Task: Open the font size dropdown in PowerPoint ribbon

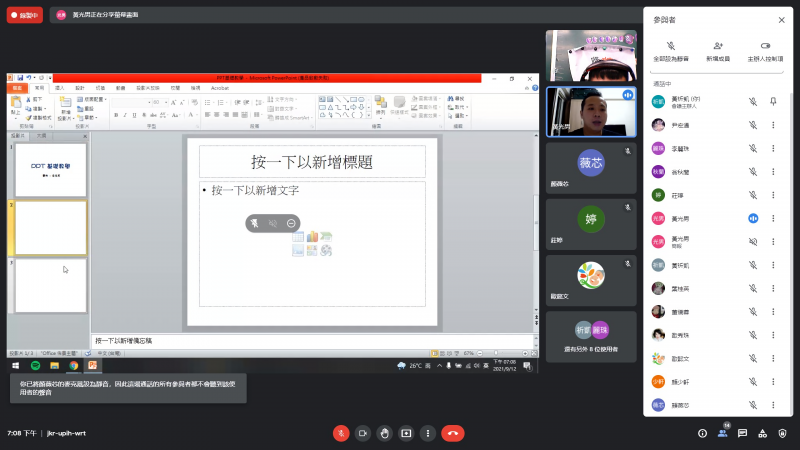Action: (166, 103)
